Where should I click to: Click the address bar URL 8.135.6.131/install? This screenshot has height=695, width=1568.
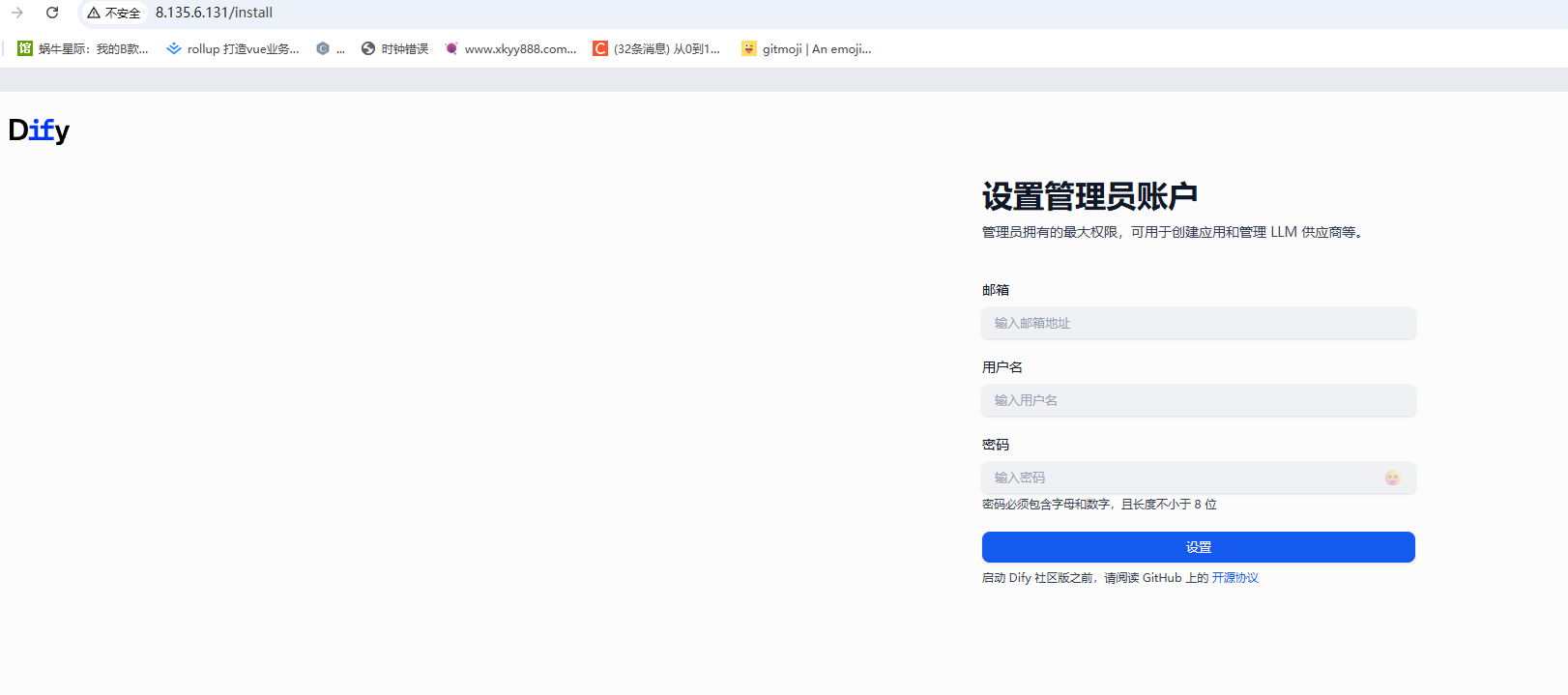[x=214, y=13]
